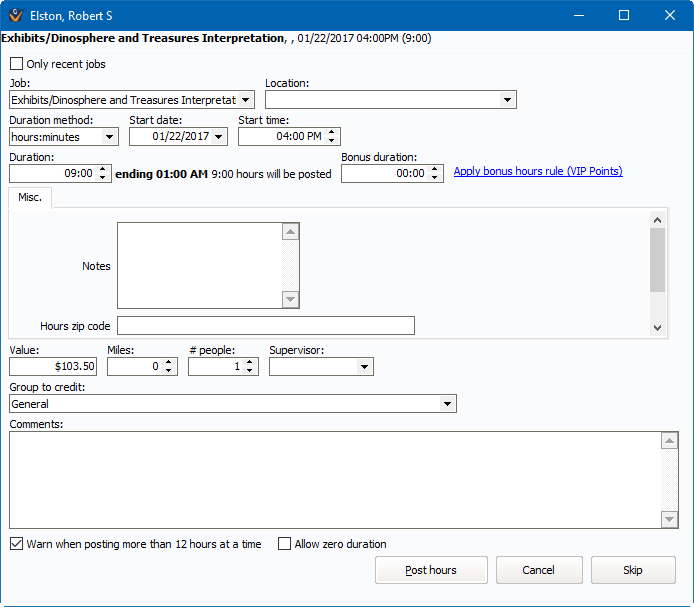Enable Only recent jobs checkbox
This screenshot has height=607, width=694.
(x=16, y=64)
